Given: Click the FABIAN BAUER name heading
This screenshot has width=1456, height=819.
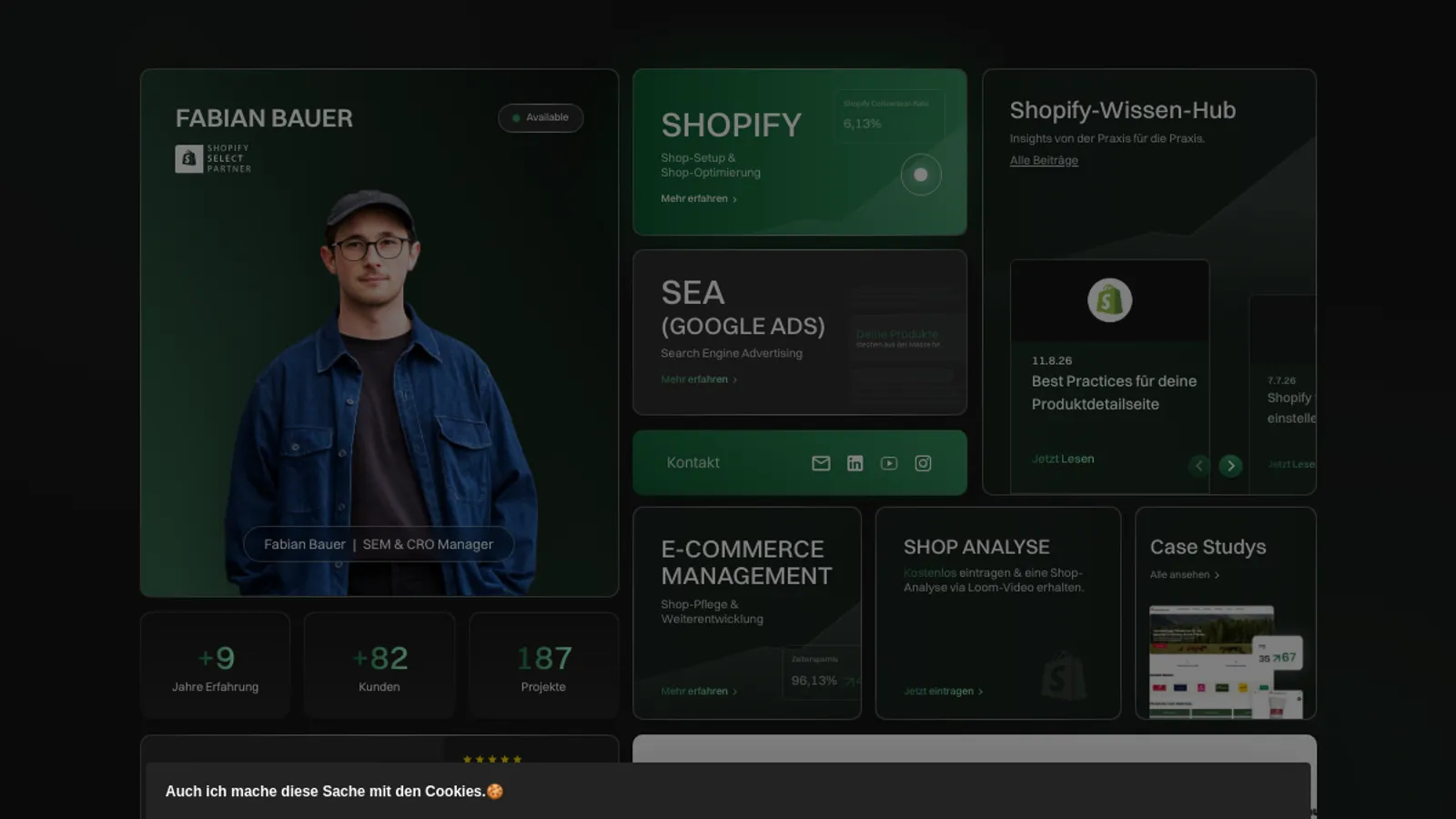Looking at the screenshot, I should tap(264, 118).
